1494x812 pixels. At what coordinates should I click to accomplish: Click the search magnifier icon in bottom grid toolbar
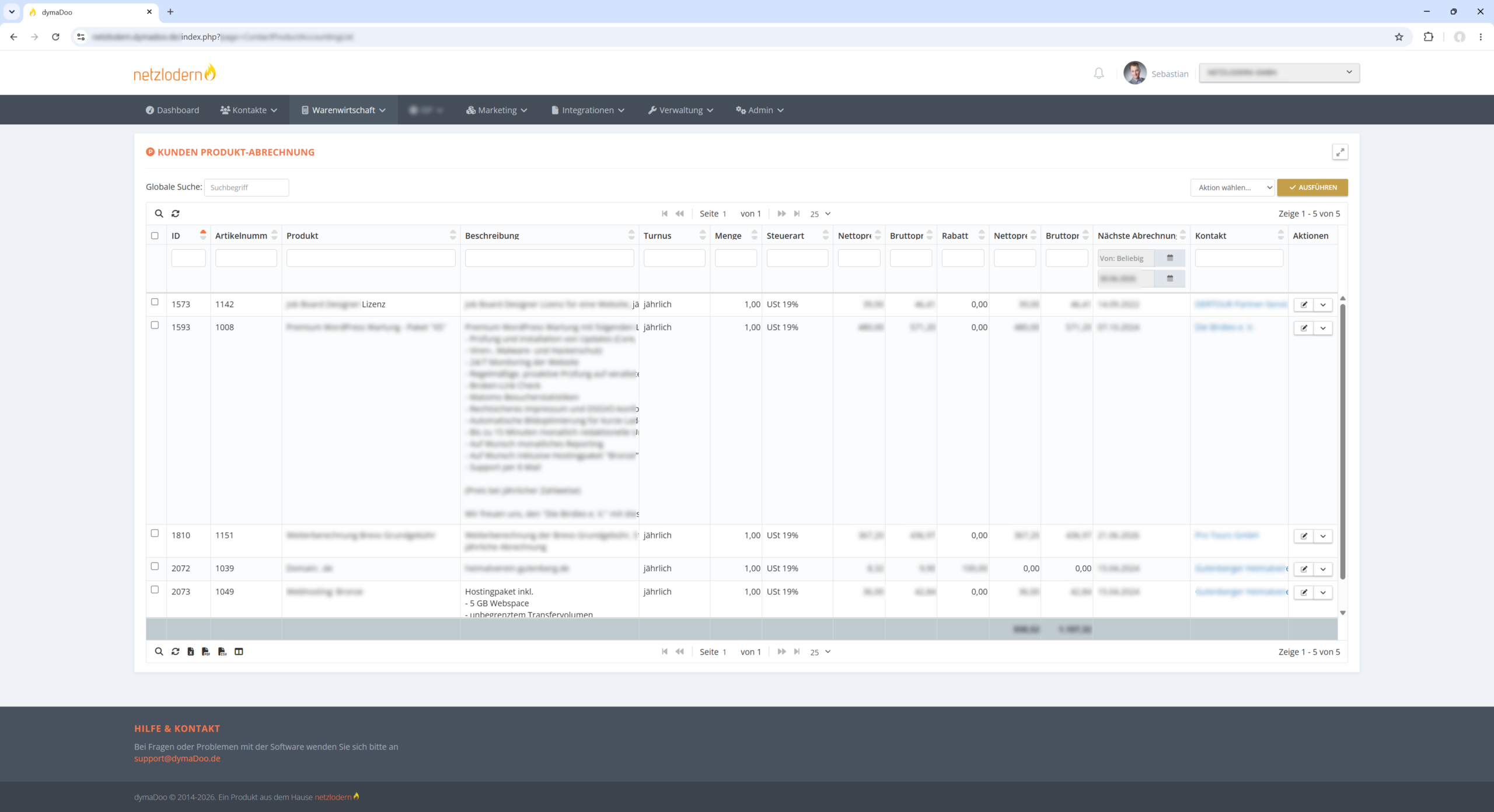pos(159,652)
